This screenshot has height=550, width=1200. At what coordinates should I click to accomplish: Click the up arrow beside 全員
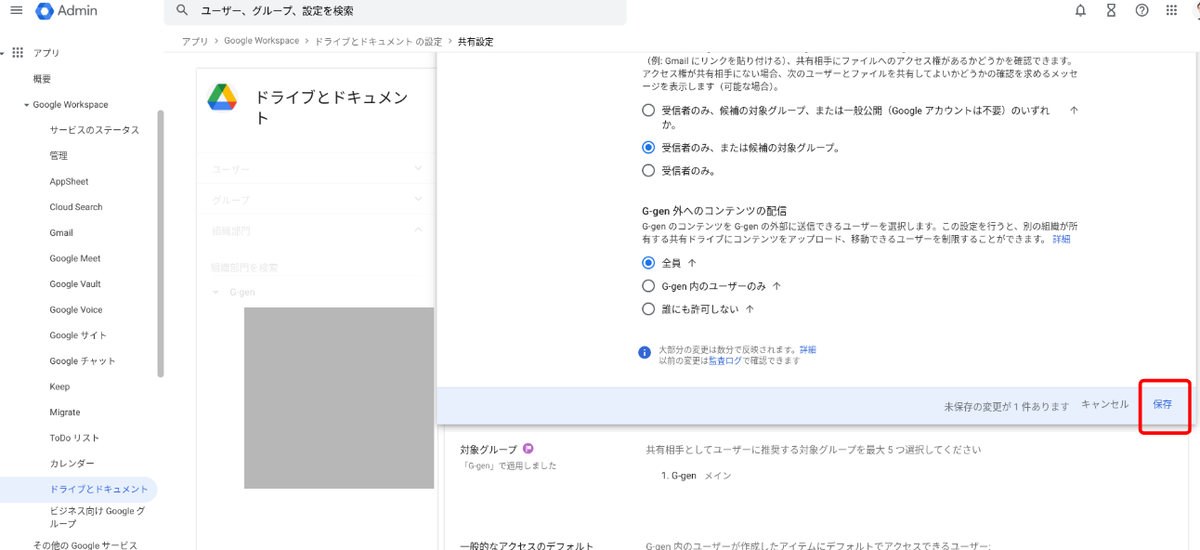point(692,263)
